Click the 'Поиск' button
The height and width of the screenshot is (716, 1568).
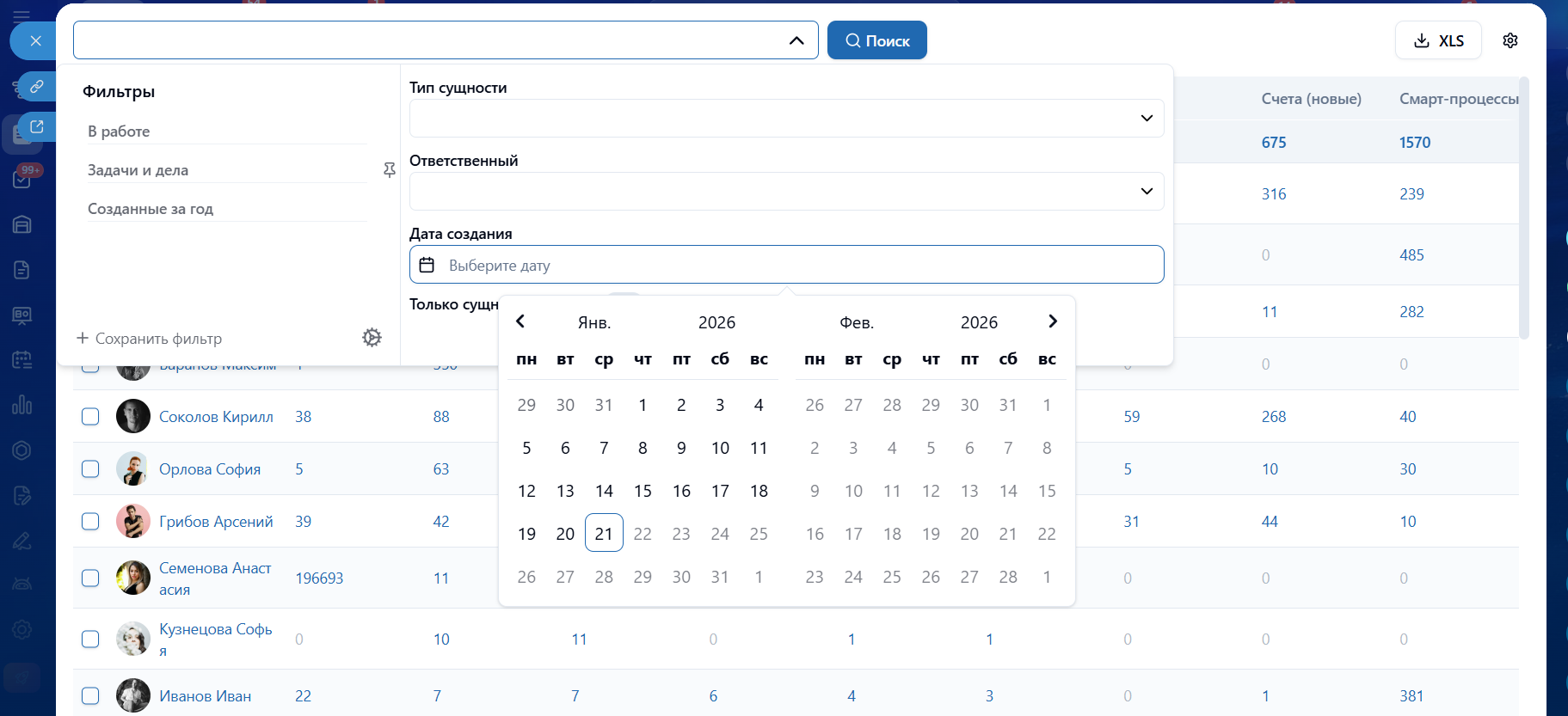876,40
